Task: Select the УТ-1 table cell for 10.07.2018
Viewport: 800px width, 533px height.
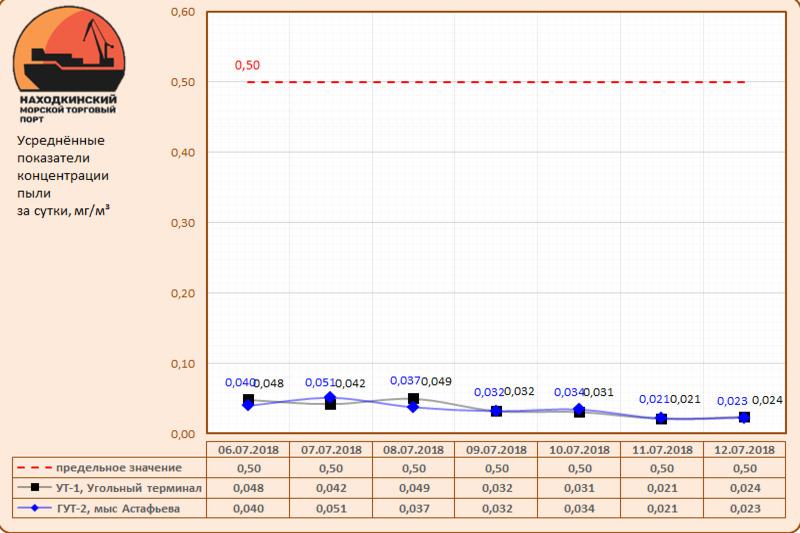Action: [578, 488]
